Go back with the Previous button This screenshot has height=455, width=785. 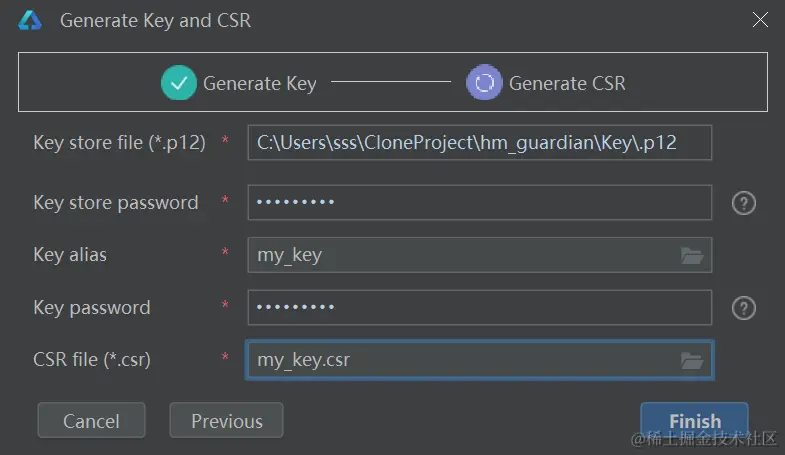pyautogui.click(x=226, y=421)
